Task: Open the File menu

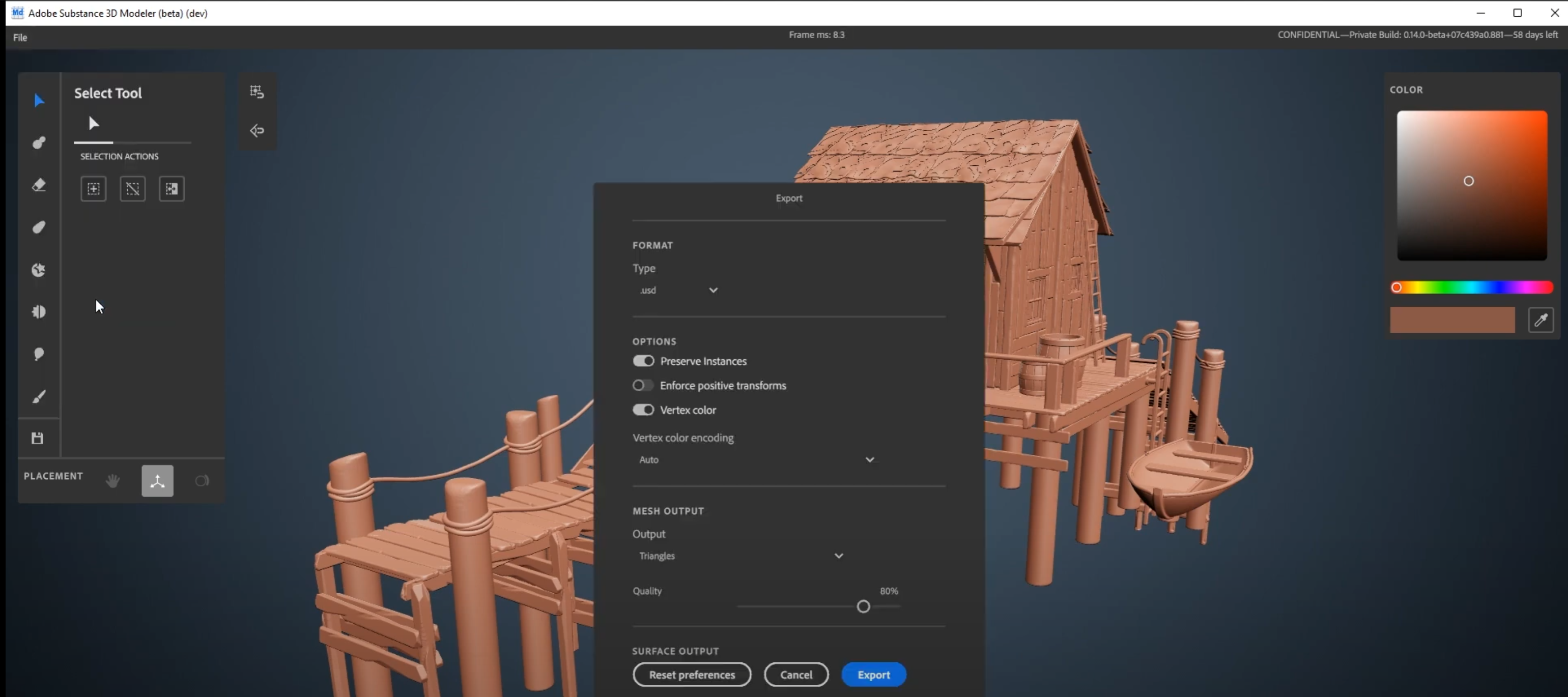Action: [x=20, y=37]
